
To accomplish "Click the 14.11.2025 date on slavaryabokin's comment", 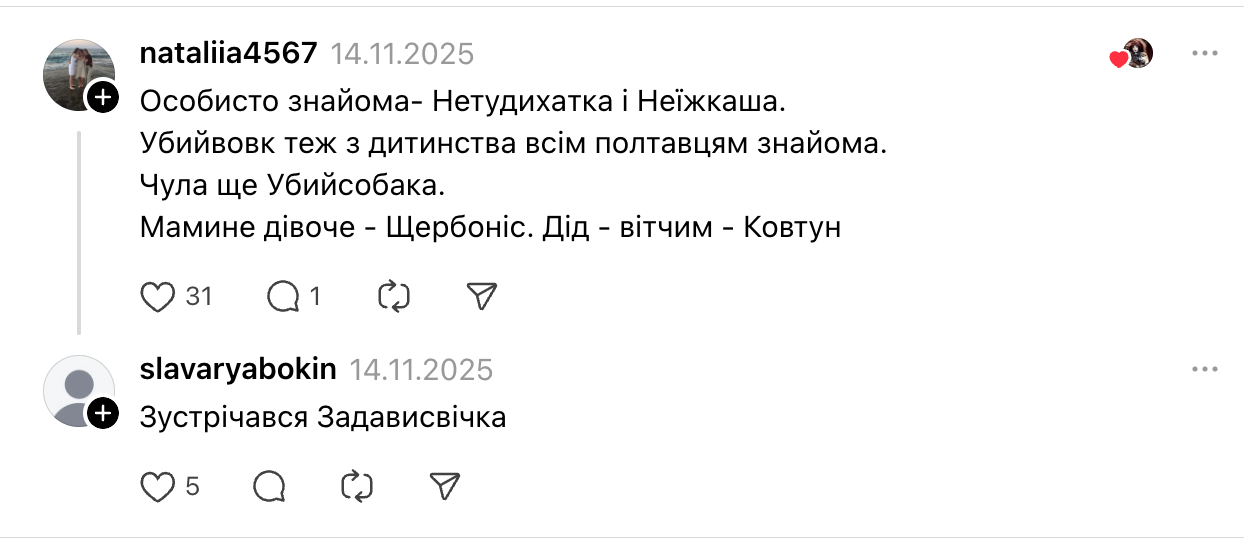I will tap(421, 370).
